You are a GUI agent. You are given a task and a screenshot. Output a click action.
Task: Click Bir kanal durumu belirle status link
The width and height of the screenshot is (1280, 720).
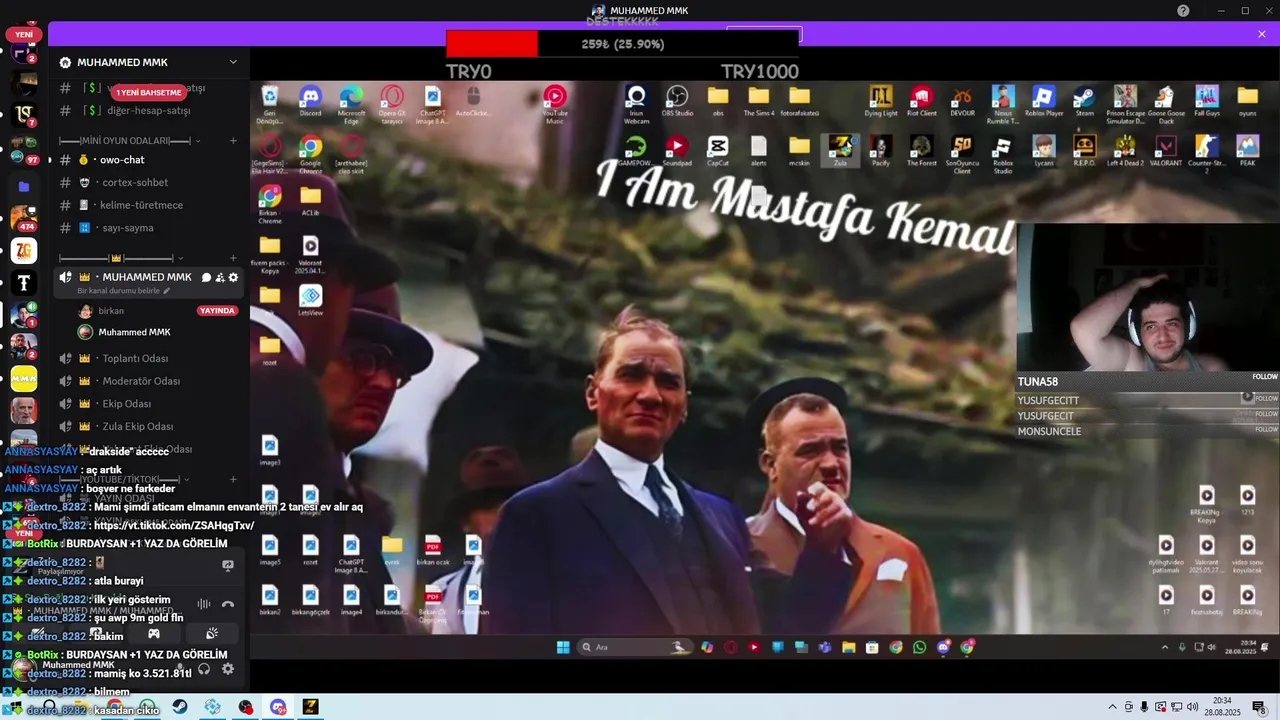pyautogui.click(x=119, y=291)
